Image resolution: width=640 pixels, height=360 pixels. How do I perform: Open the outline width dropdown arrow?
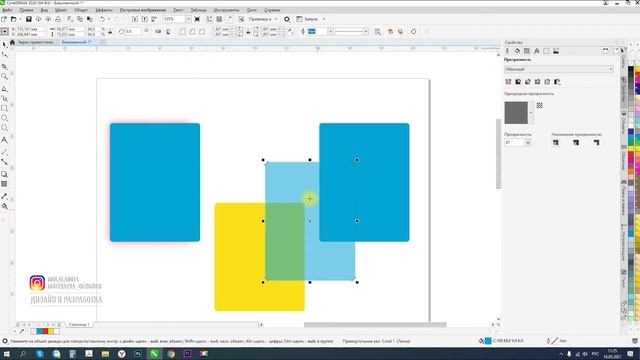[330, 31]
